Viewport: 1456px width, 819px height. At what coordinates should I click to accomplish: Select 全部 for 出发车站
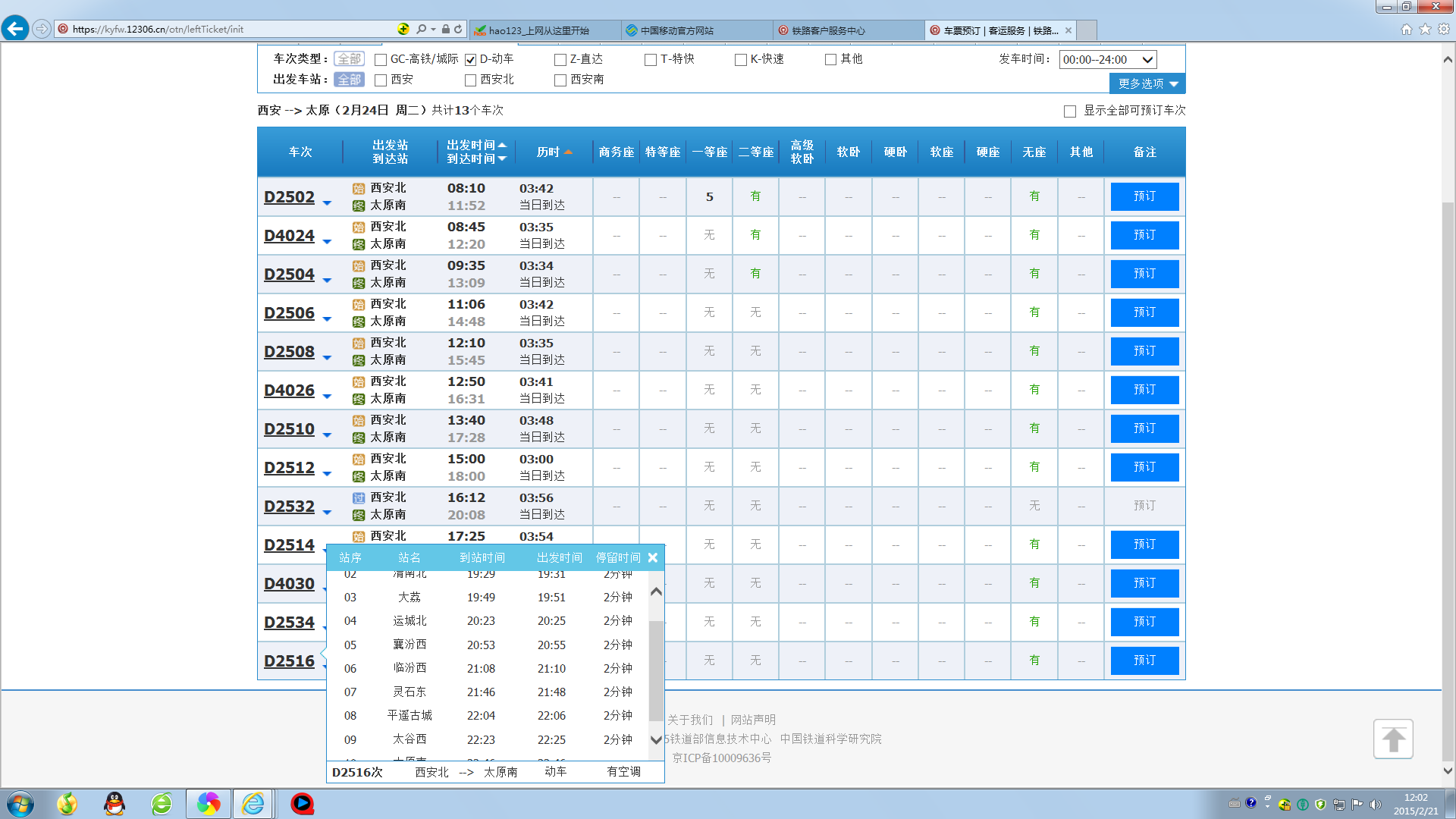[349, 79]
